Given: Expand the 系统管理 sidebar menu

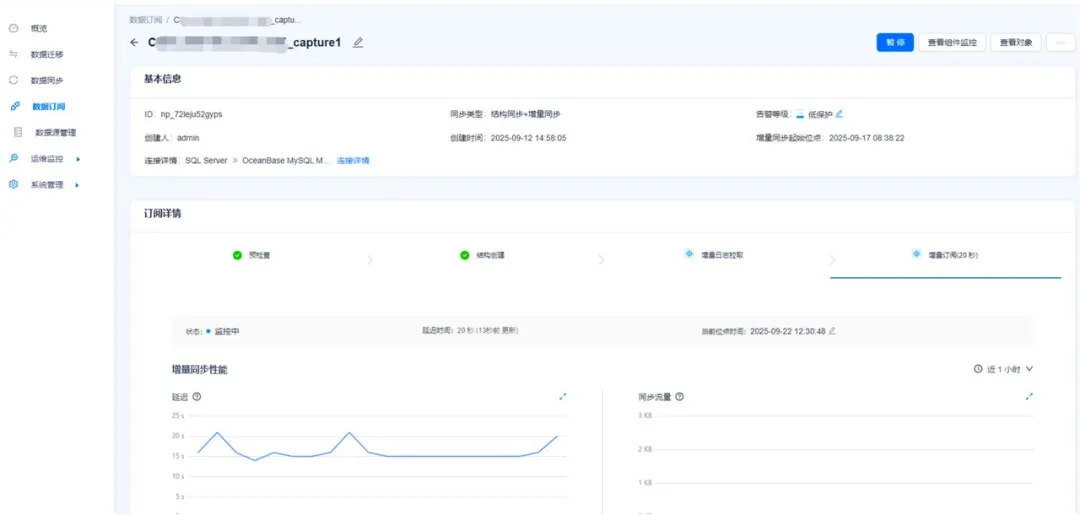Looking at the screenshot, I should pos(47,185).
